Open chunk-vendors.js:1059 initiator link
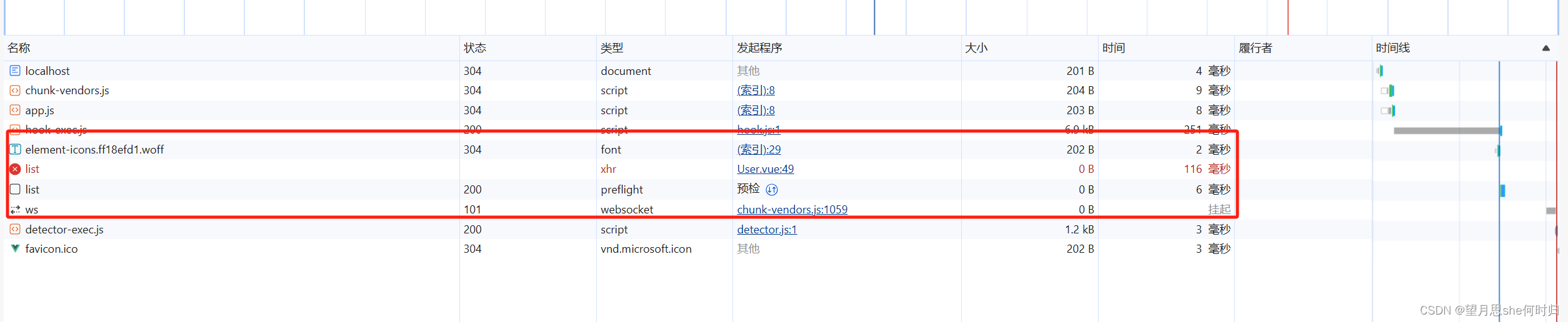The width and height of the screenshot is (1568, 322). (x=792, y=210)
